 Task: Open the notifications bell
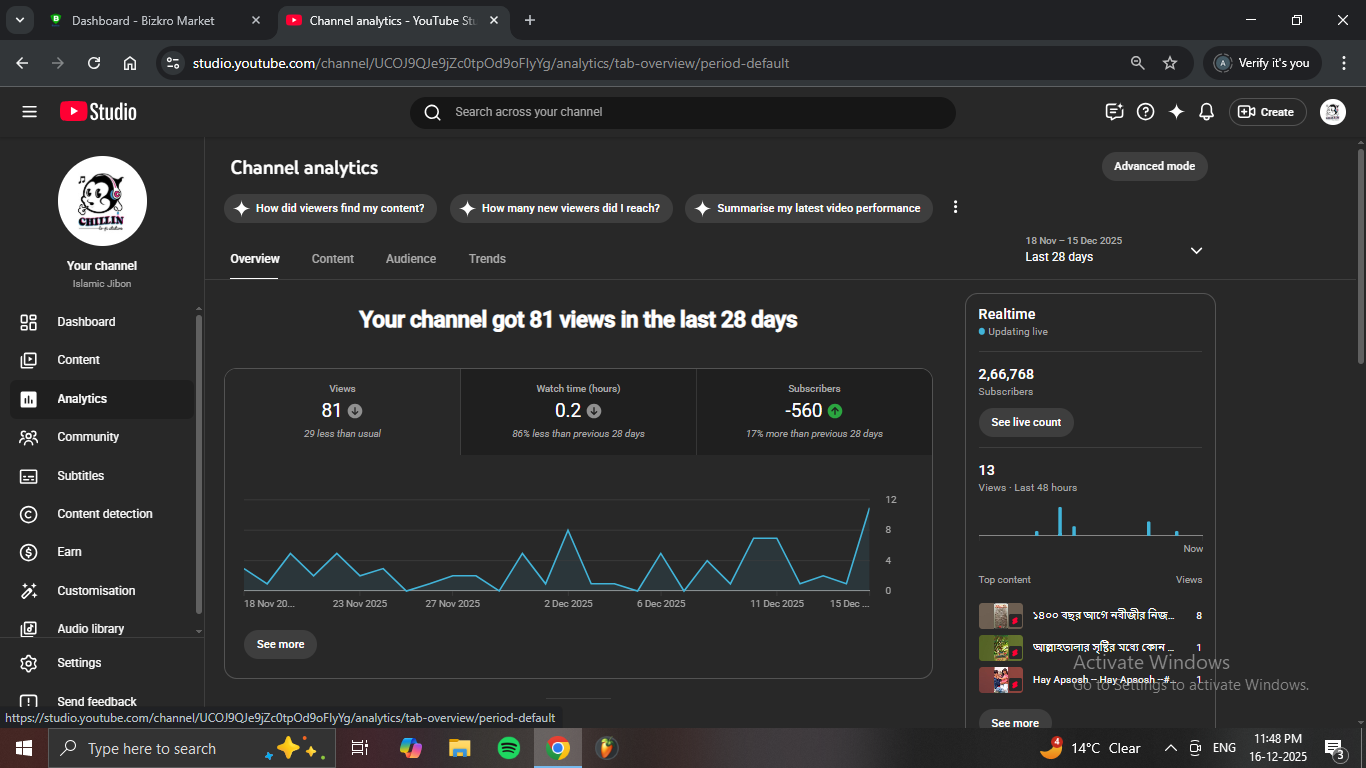click(1207, 112)
